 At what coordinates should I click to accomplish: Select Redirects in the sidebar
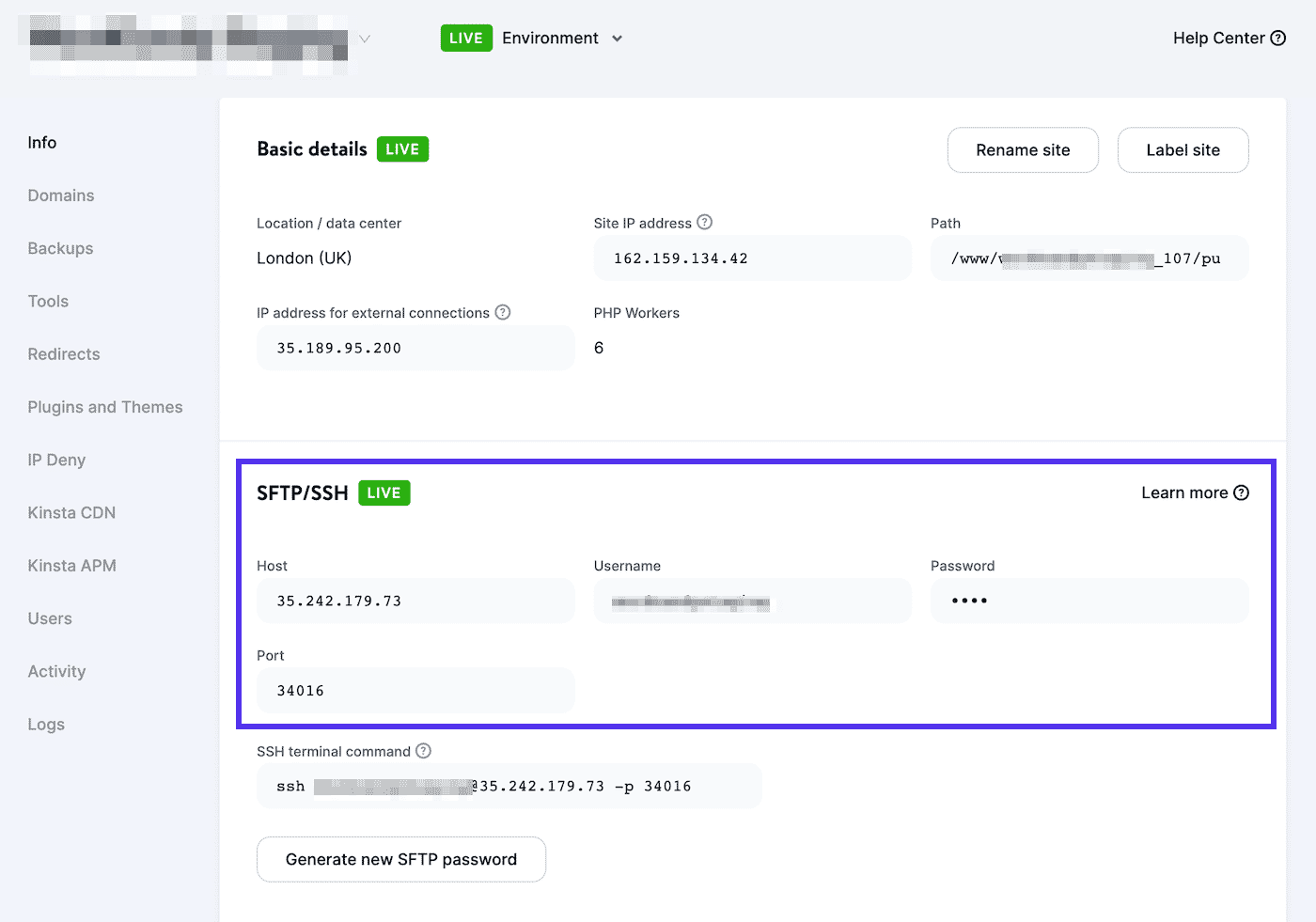tap(63, 354)
